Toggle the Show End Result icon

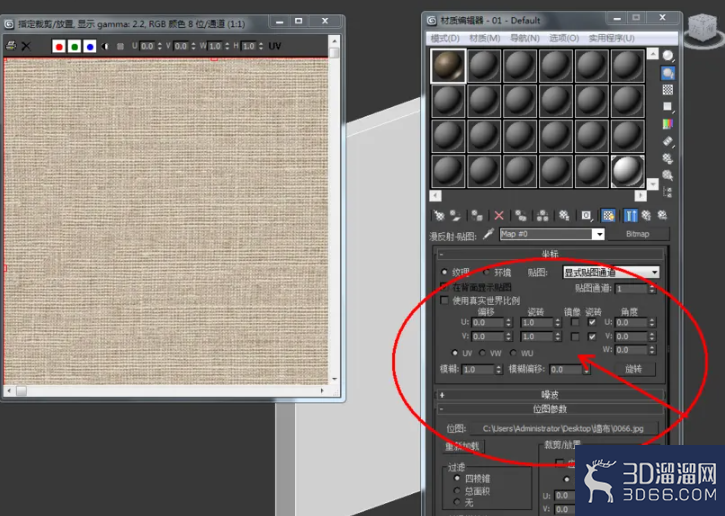click(631, 215)
